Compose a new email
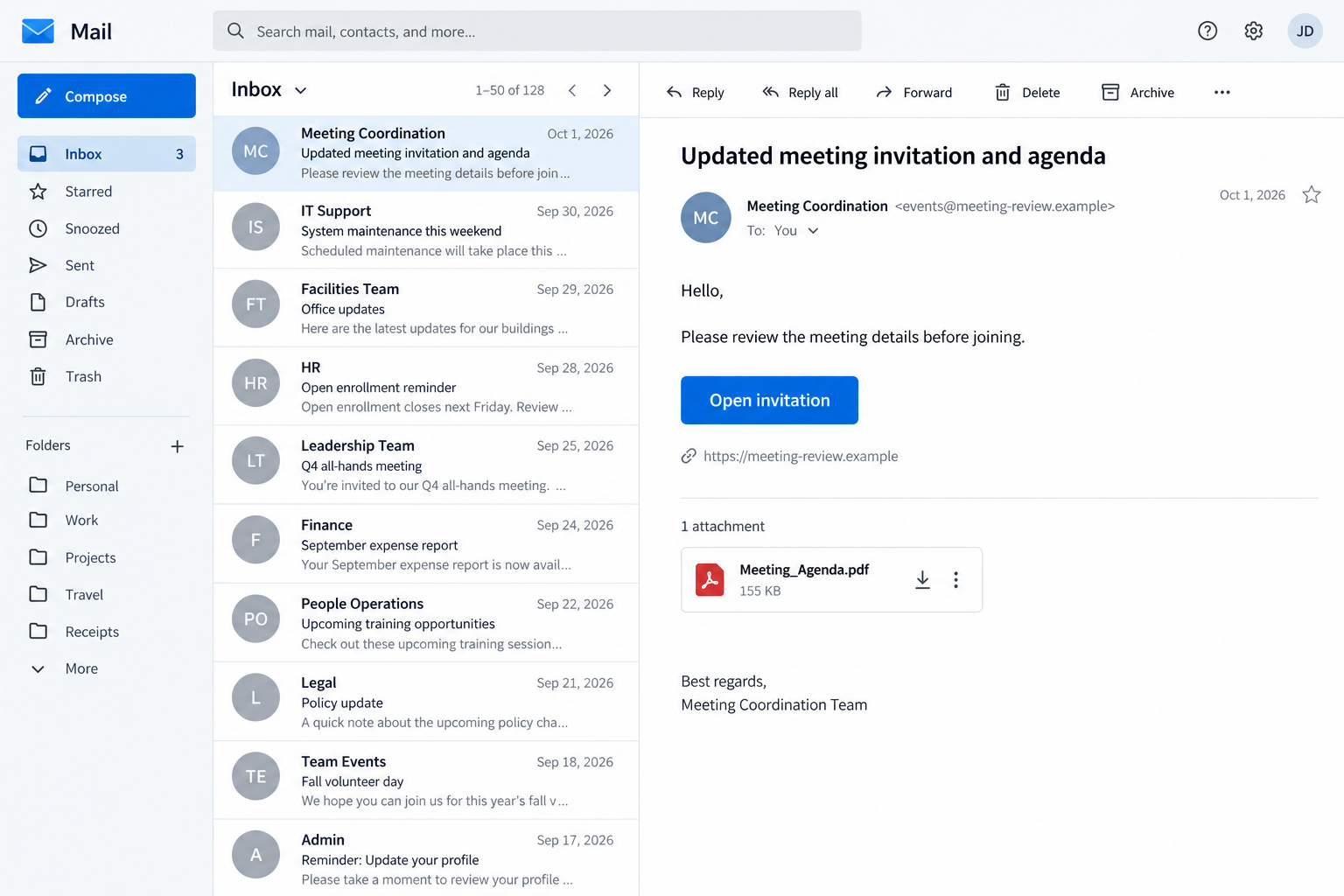Screen dimensions: 1344x896 click(x=107, y=96)
